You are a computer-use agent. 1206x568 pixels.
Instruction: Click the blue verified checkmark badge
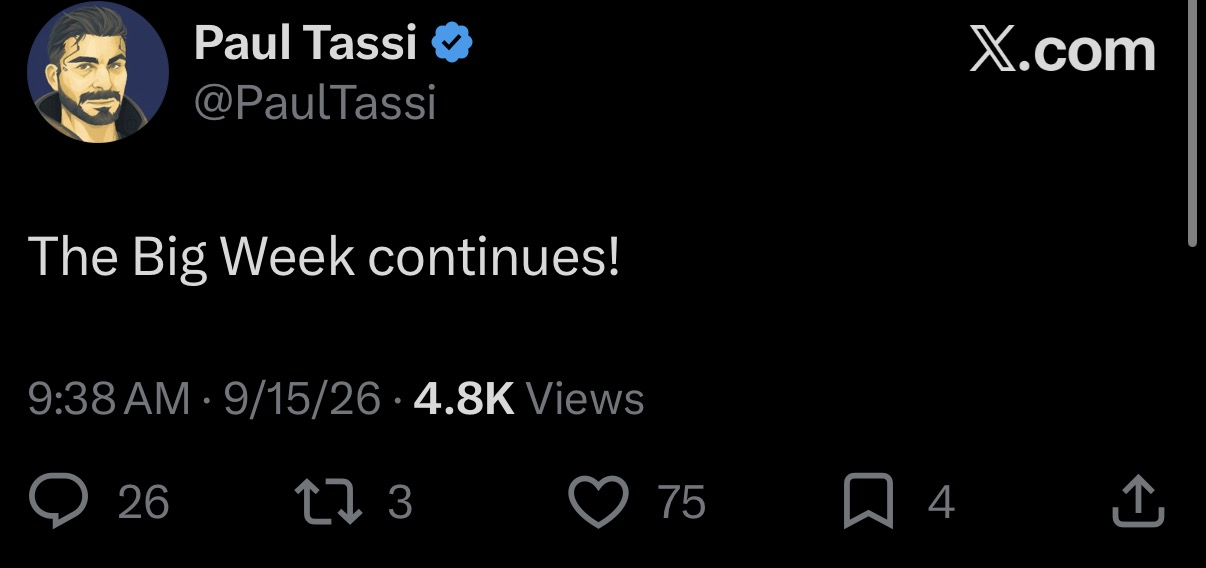coord(452,43)
